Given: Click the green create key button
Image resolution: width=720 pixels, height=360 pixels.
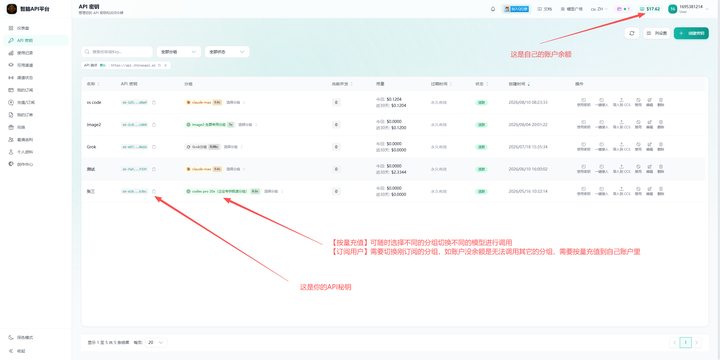Looking at the screenshot, I should [x=691, y=33].
